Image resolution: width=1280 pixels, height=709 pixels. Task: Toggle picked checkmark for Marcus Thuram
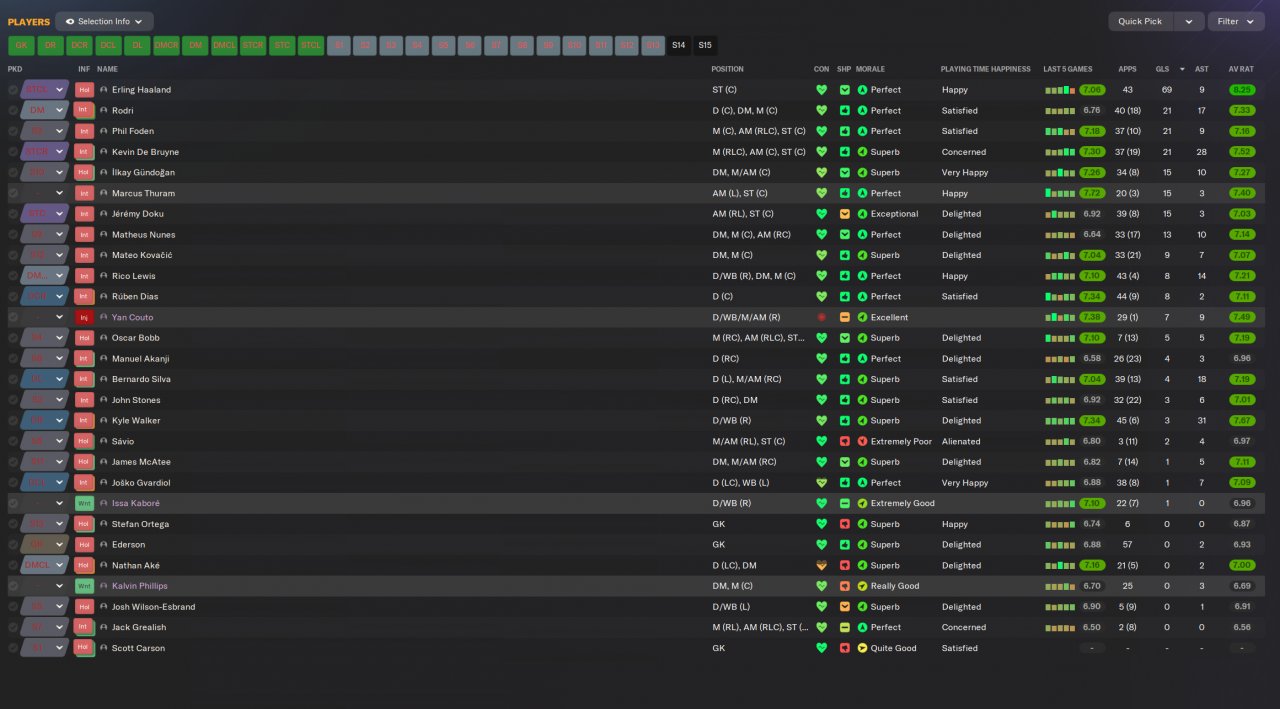13,193
